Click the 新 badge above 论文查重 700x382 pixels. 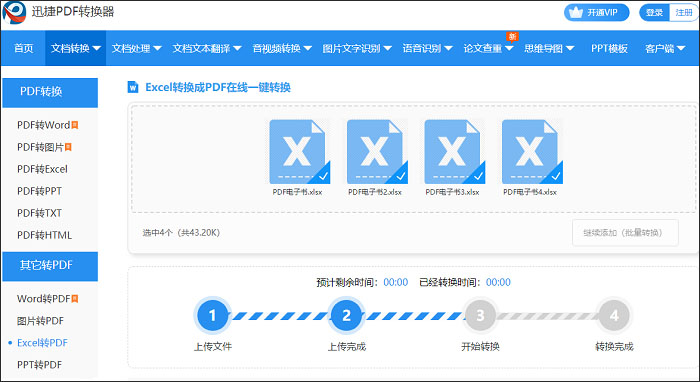point(512,37)
